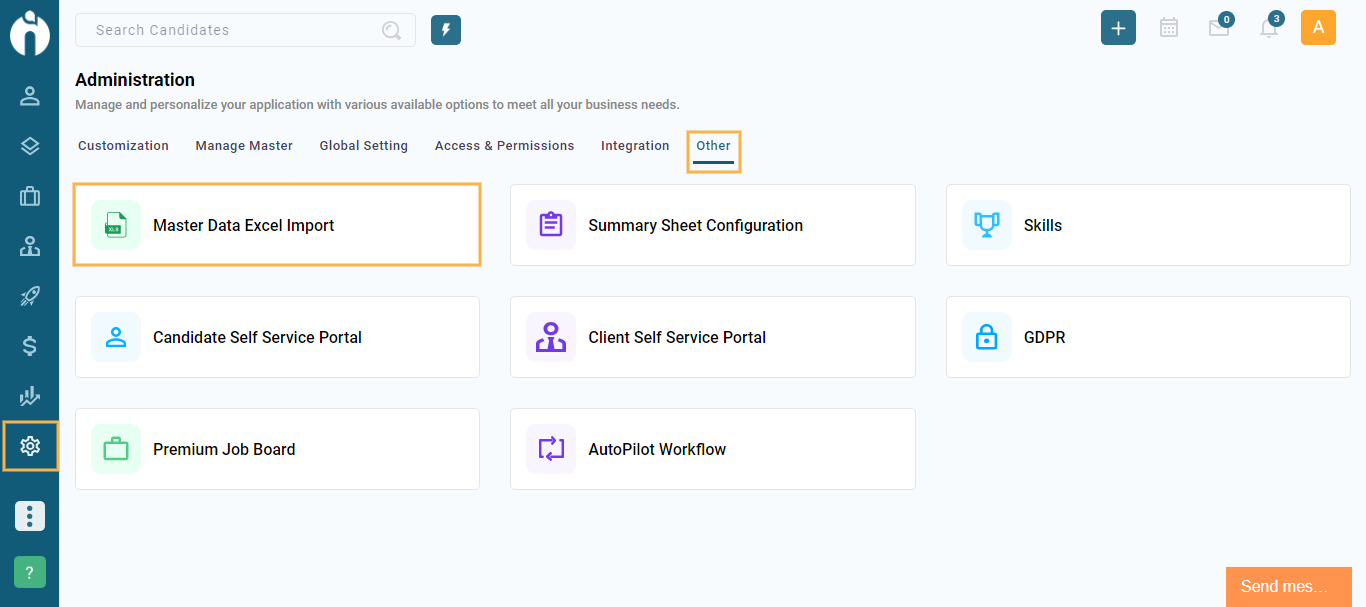Select the Access & Permissions tab

click(x=505, y=146)
